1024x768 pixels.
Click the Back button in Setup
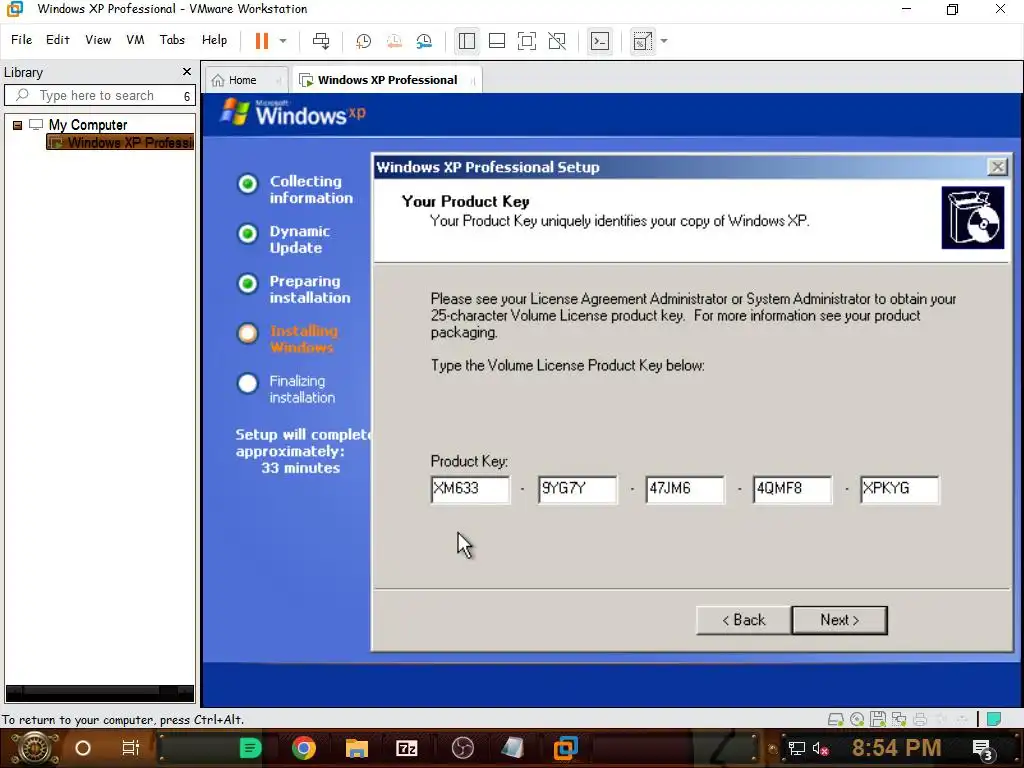[x=743, y=620]
